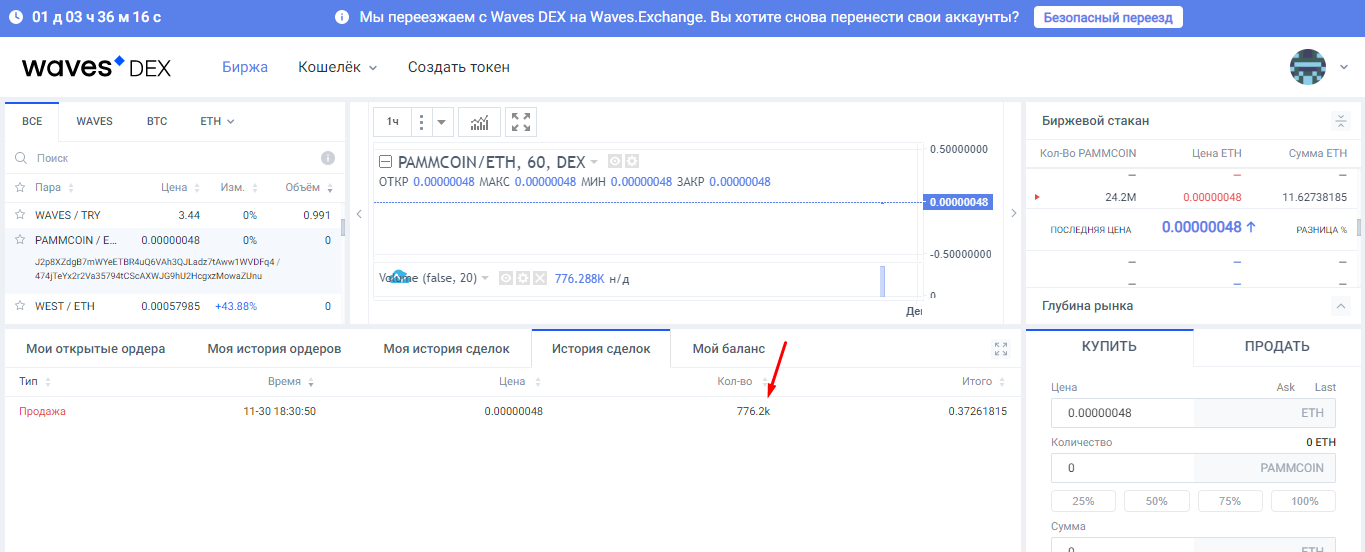Click the info icon in migration banner
Screen dimensions: 1365x552
342,18
